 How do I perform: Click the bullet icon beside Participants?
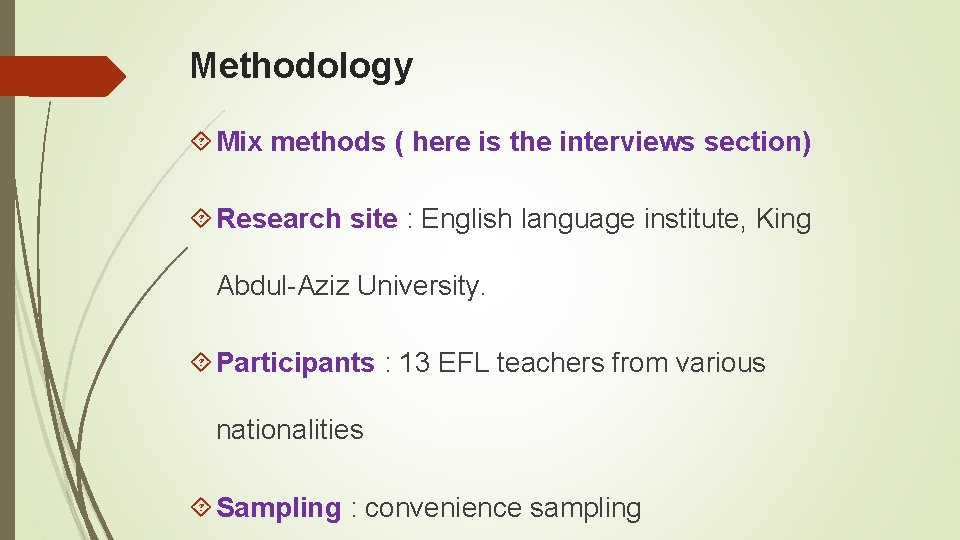(201, 362)
